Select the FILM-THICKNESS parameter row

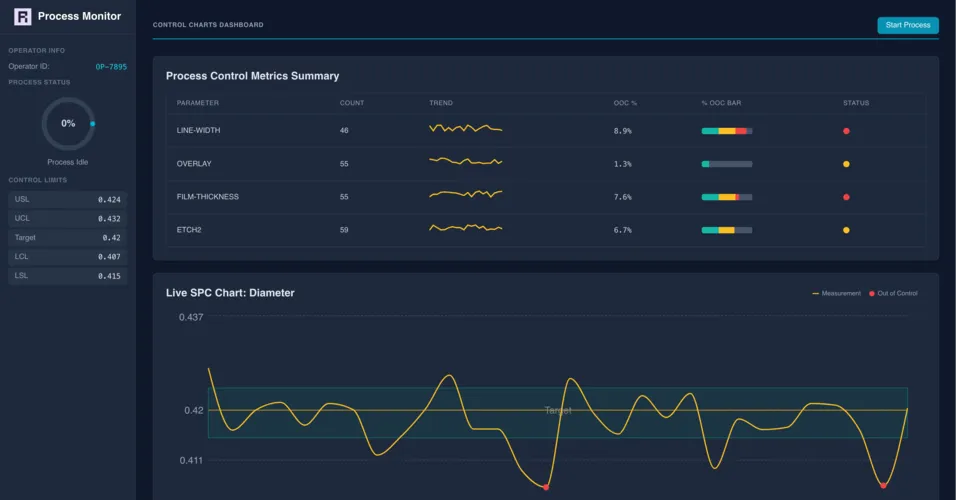pyautogui.click(x=546, y=197)
